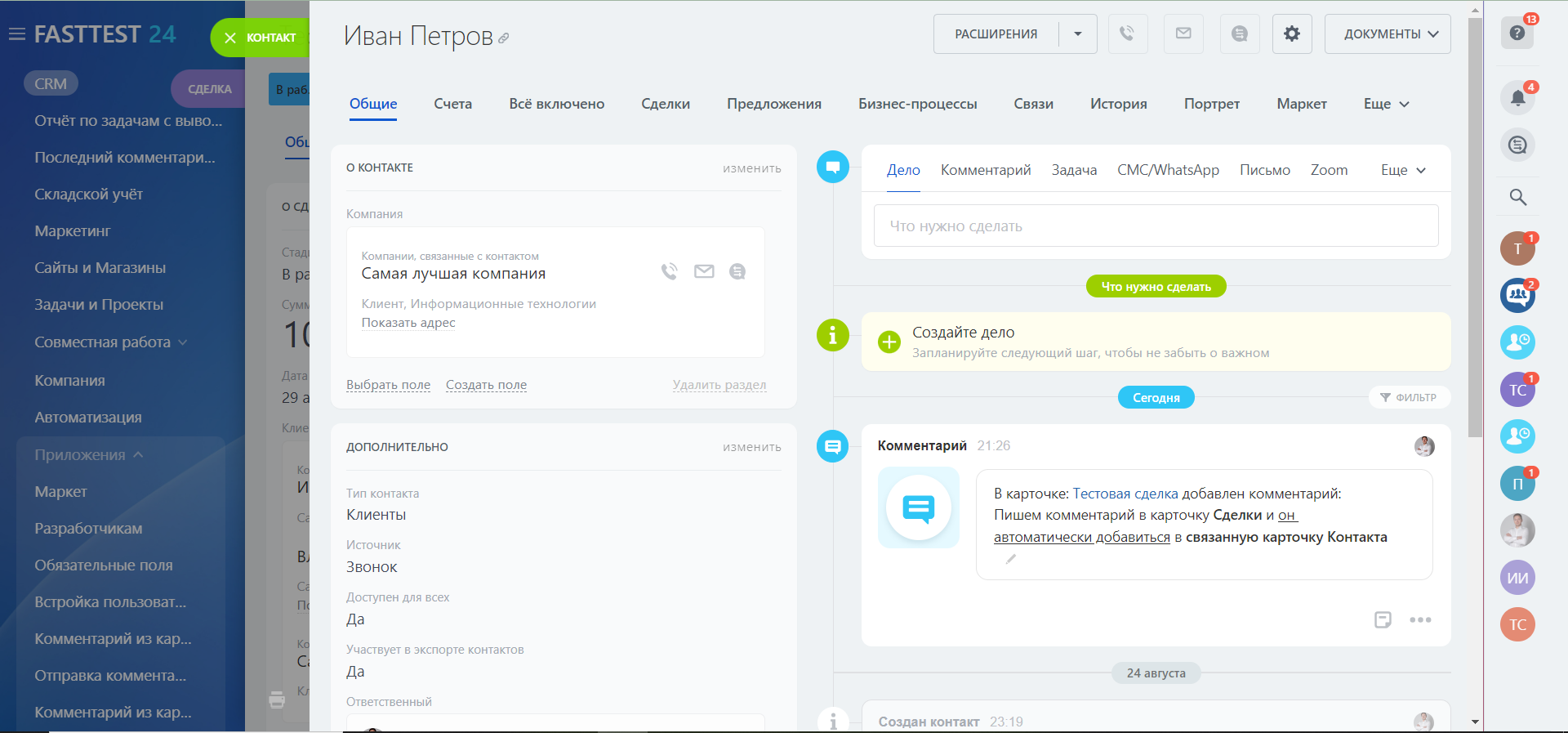
Task: Open Обязательные поля in the sidebar
Action: coord(104,565)
